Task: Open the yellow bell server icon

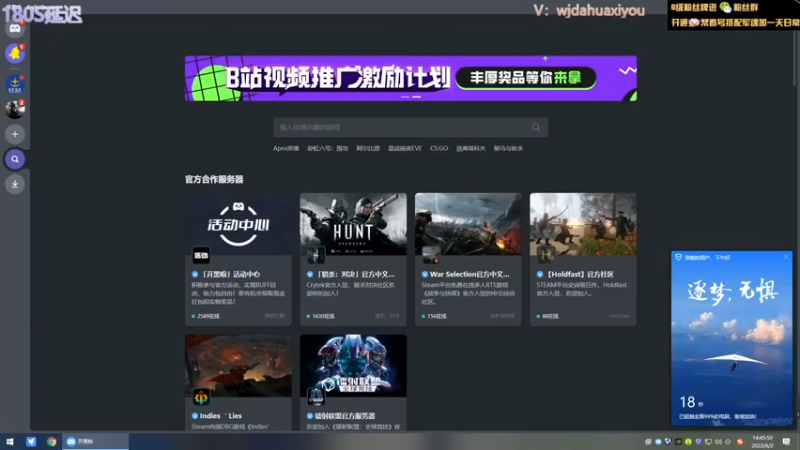Action: [x=15, y=54]
